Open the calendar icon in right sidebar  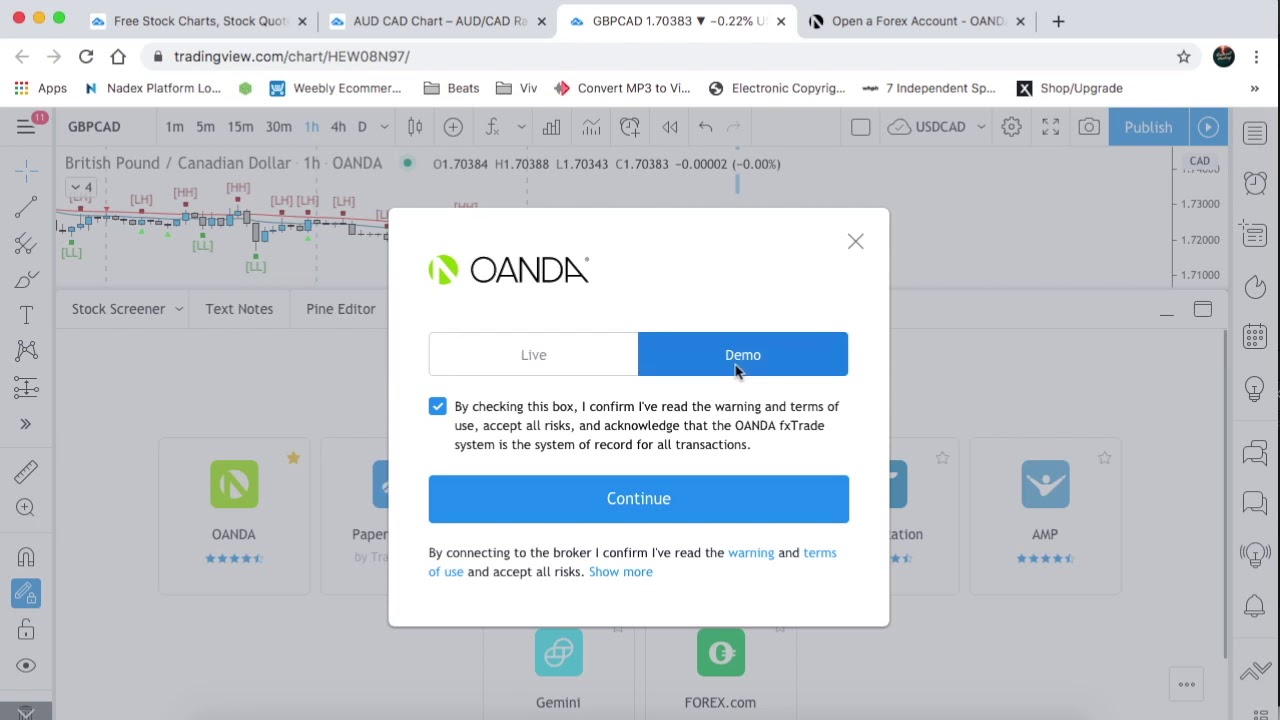(1255, 337)
